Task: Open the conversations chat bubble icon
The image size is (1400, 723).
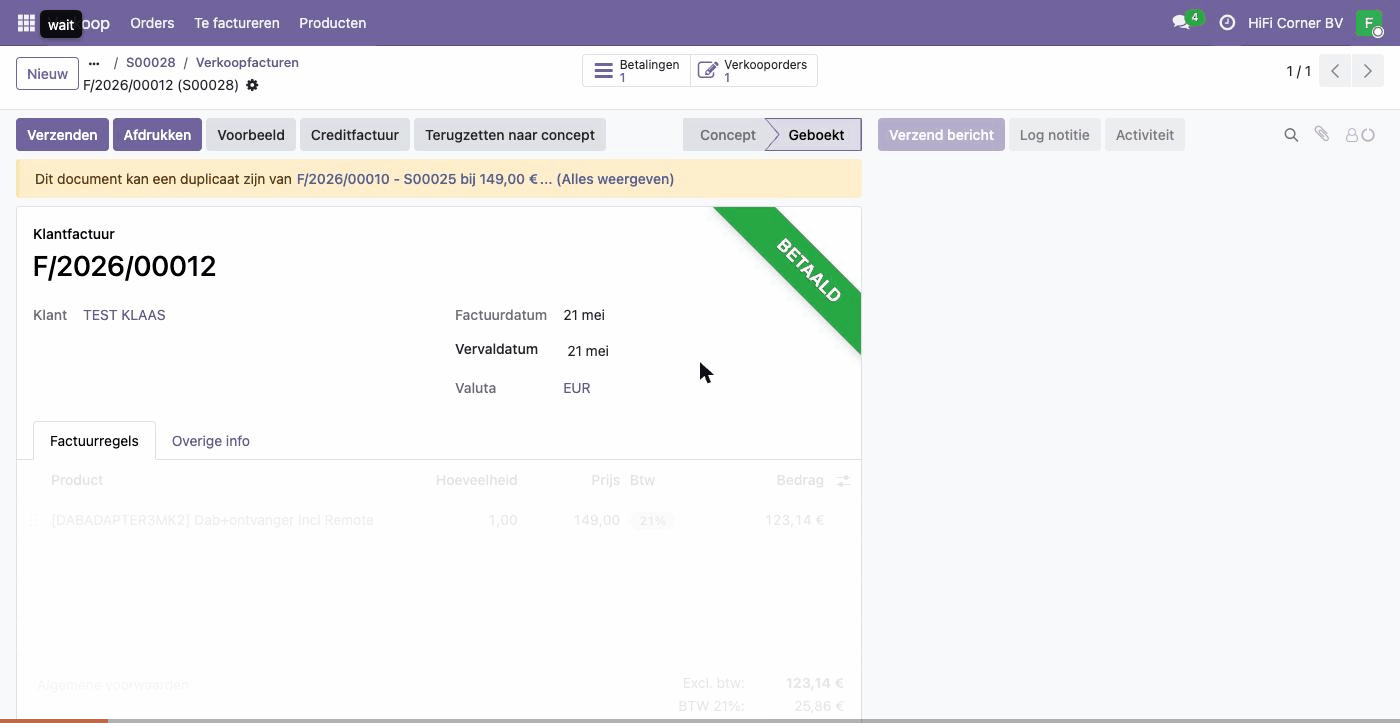Action: pyautogui.click(x=1181, y=22)
